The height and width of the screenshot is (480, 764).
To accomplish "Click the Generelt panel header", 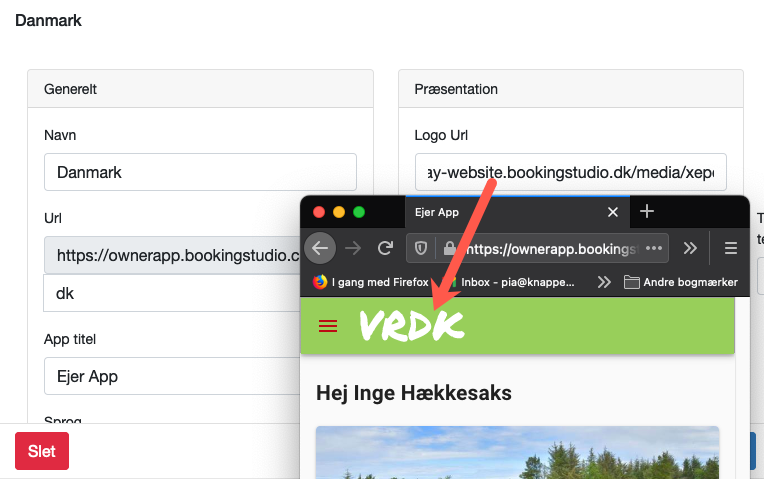I will coord(200,89).
